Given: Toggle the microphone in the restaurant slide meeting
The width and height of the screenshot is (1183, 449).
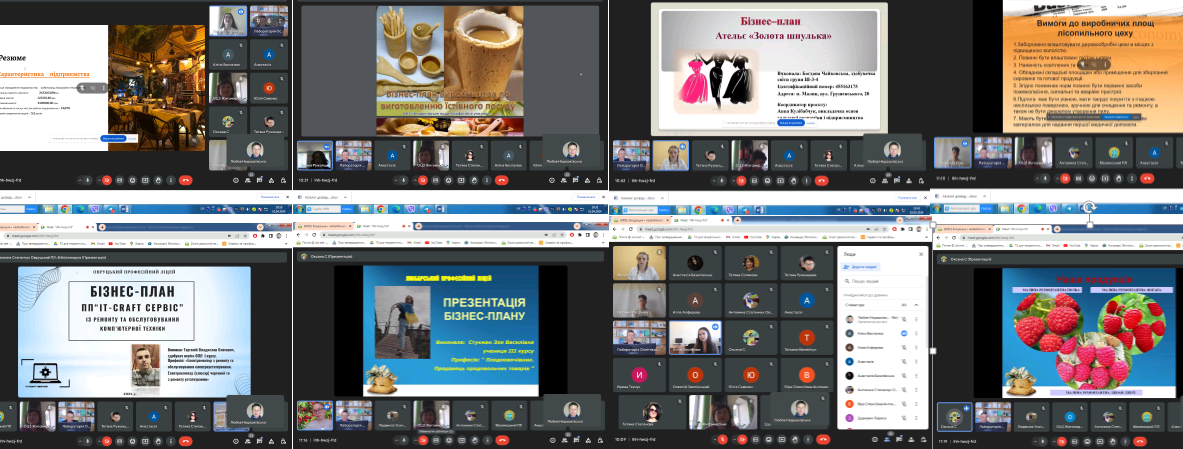Looking at the screenshot, I should (x=89, y=180).
